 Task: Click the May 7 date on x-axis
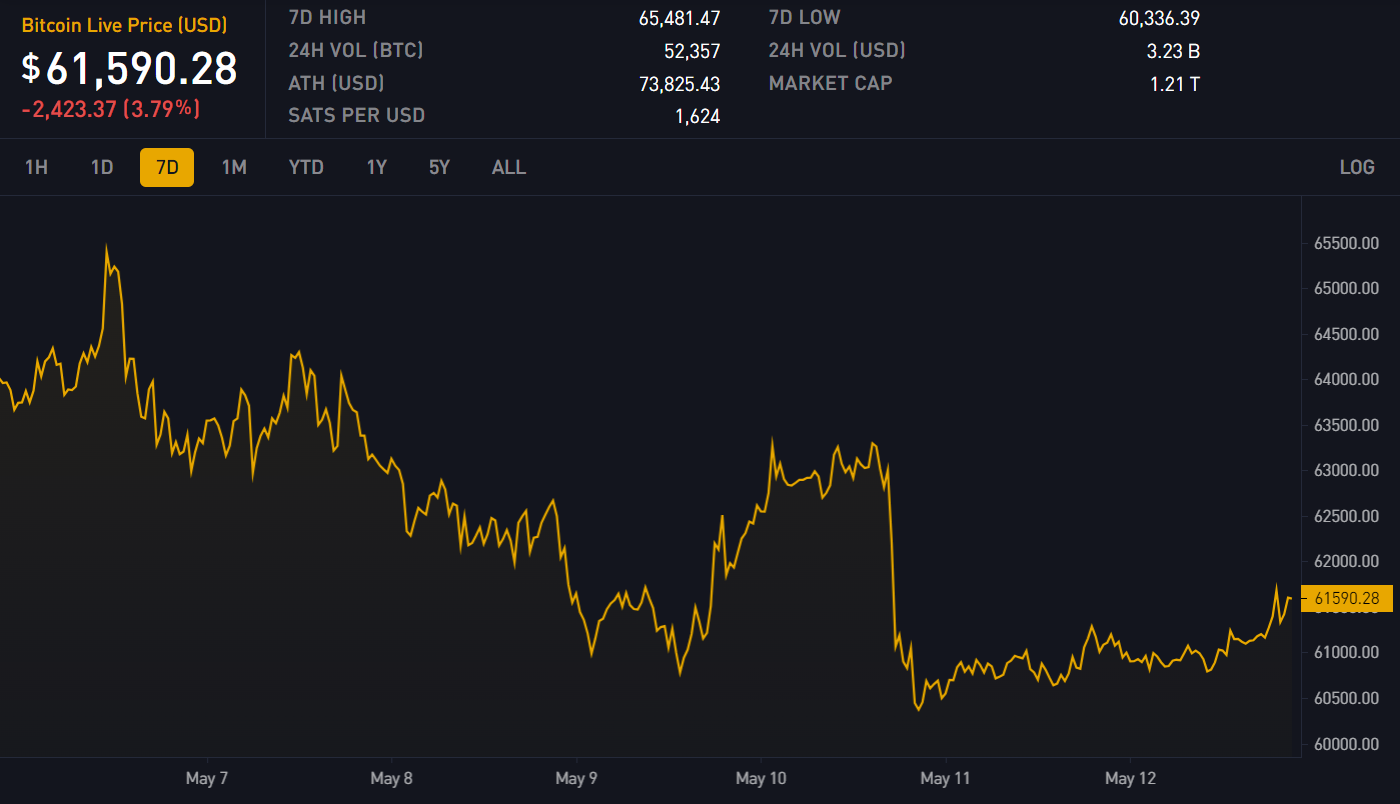click(x=207, y=778)
